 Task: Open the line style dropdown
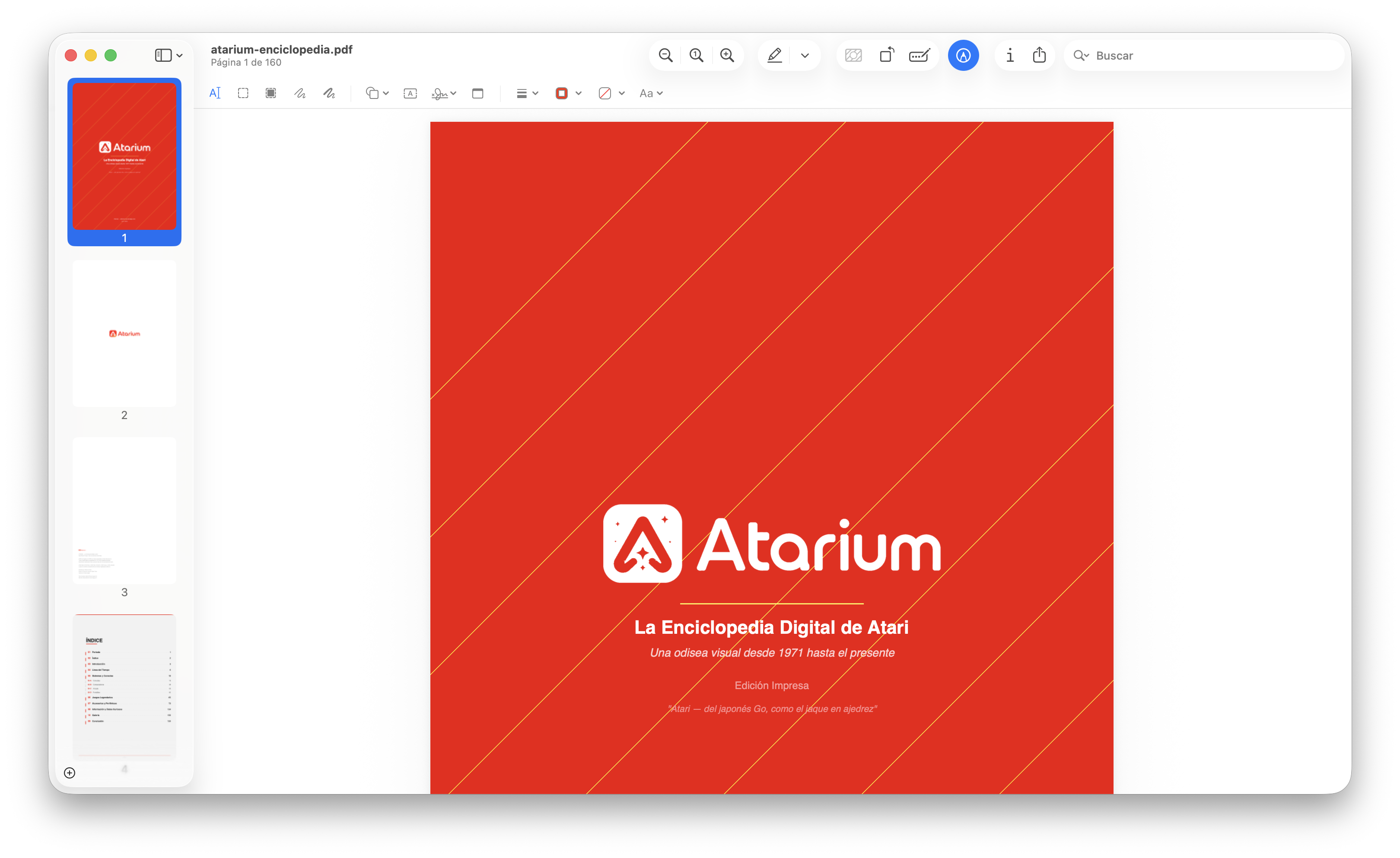click(527, 93)
